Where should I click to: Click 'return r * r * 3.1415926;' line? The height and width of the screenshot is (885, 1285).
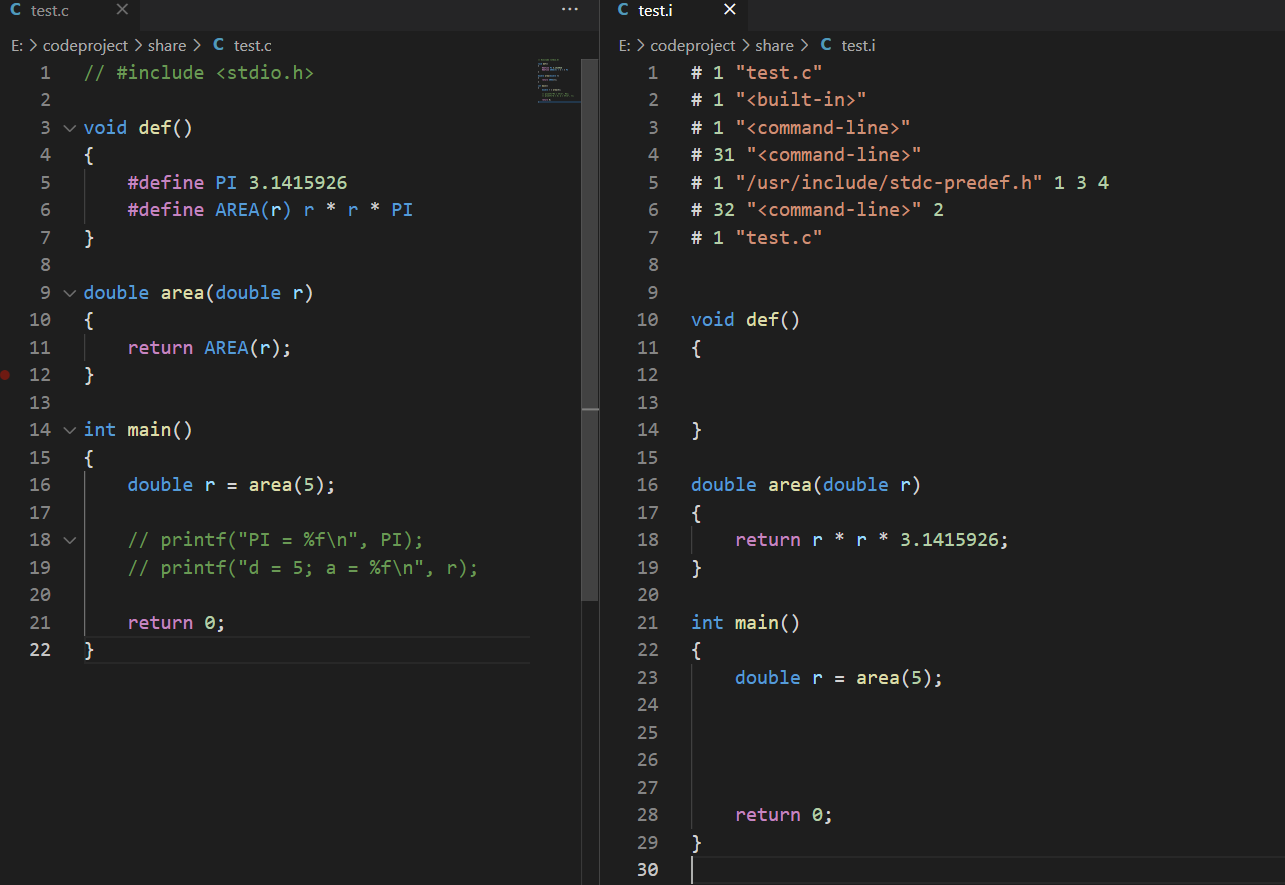[x=872, y=540]
